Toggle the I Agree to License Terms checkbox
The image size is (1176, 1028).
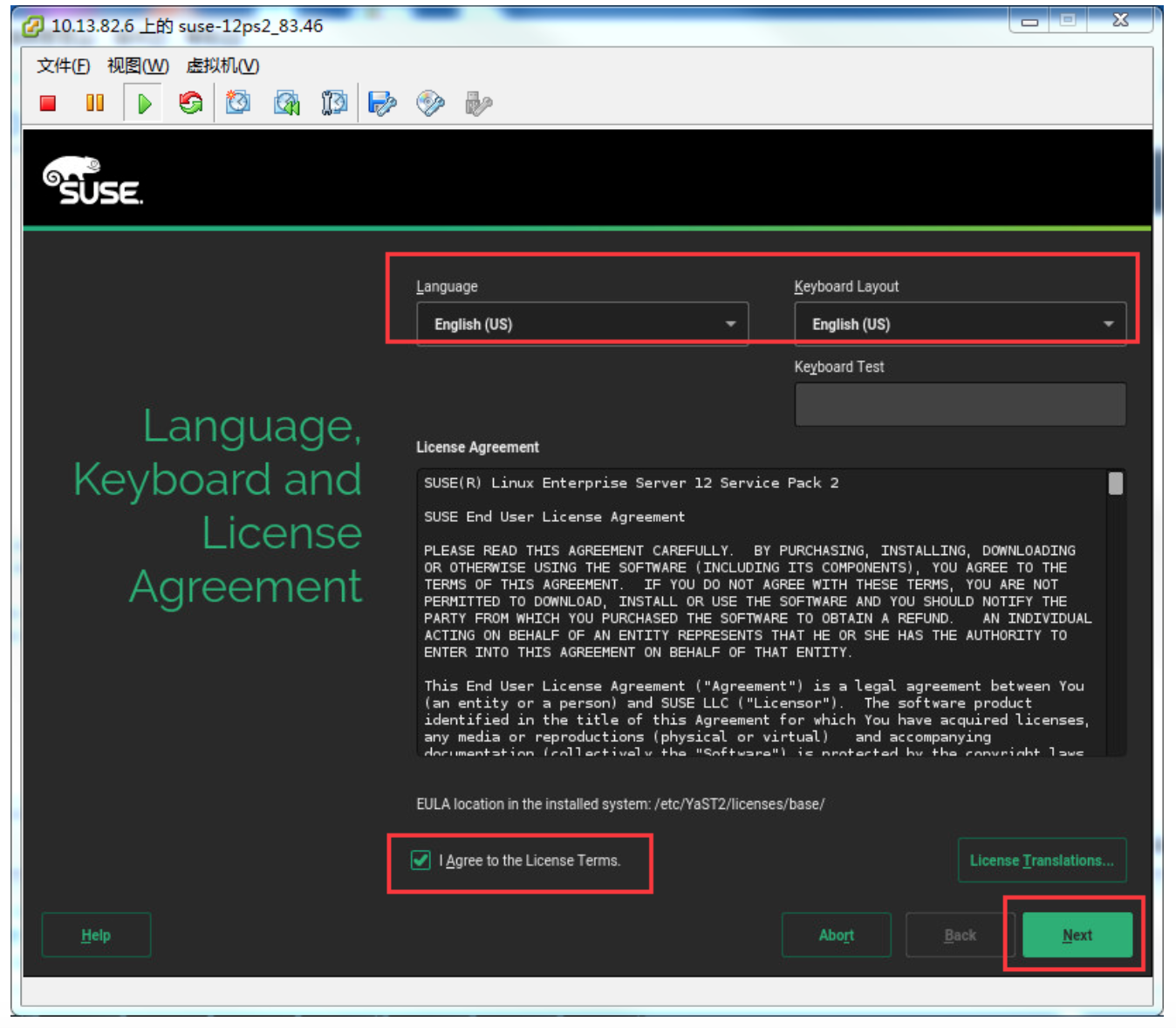(420, 860)
